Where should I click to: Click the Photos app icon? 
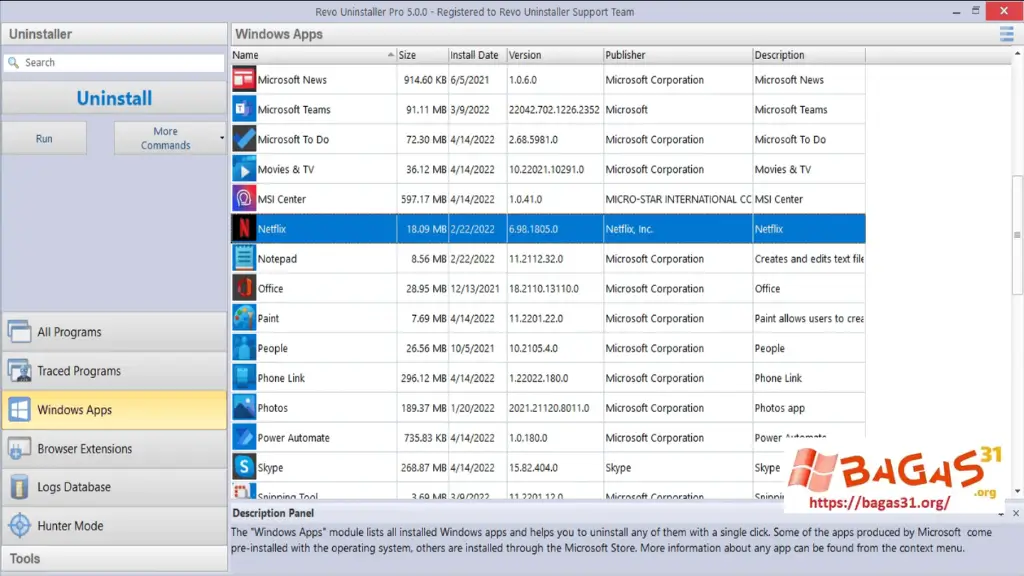[x=242, y=407]
